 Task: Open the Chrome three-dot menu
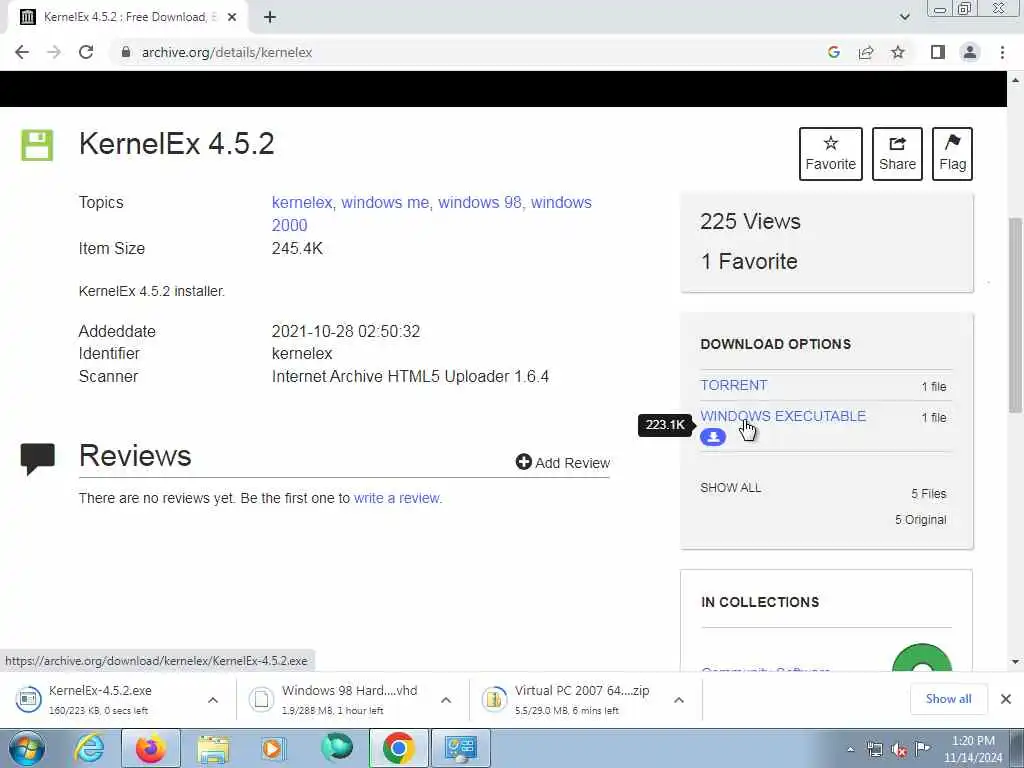pos(1002,52)
